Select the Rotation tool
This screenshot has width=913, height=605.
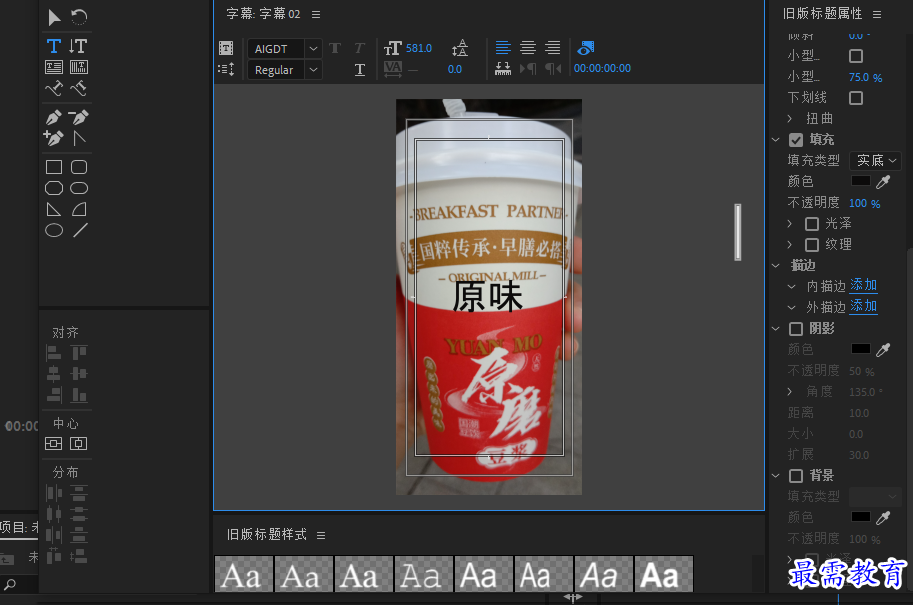click(x=79, y=17)
